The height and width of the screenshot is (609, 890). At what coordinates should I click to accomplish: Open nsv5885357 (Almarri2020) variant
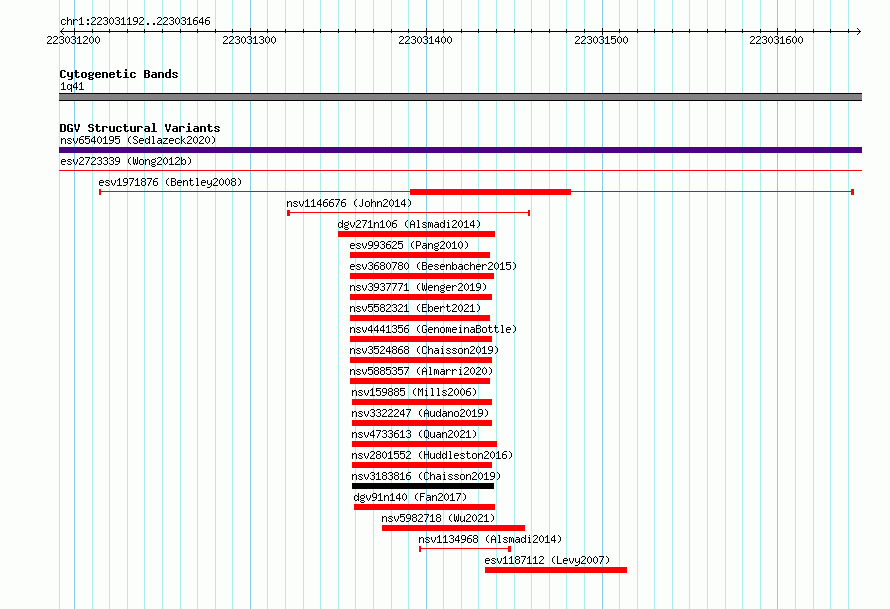[421, 371]
